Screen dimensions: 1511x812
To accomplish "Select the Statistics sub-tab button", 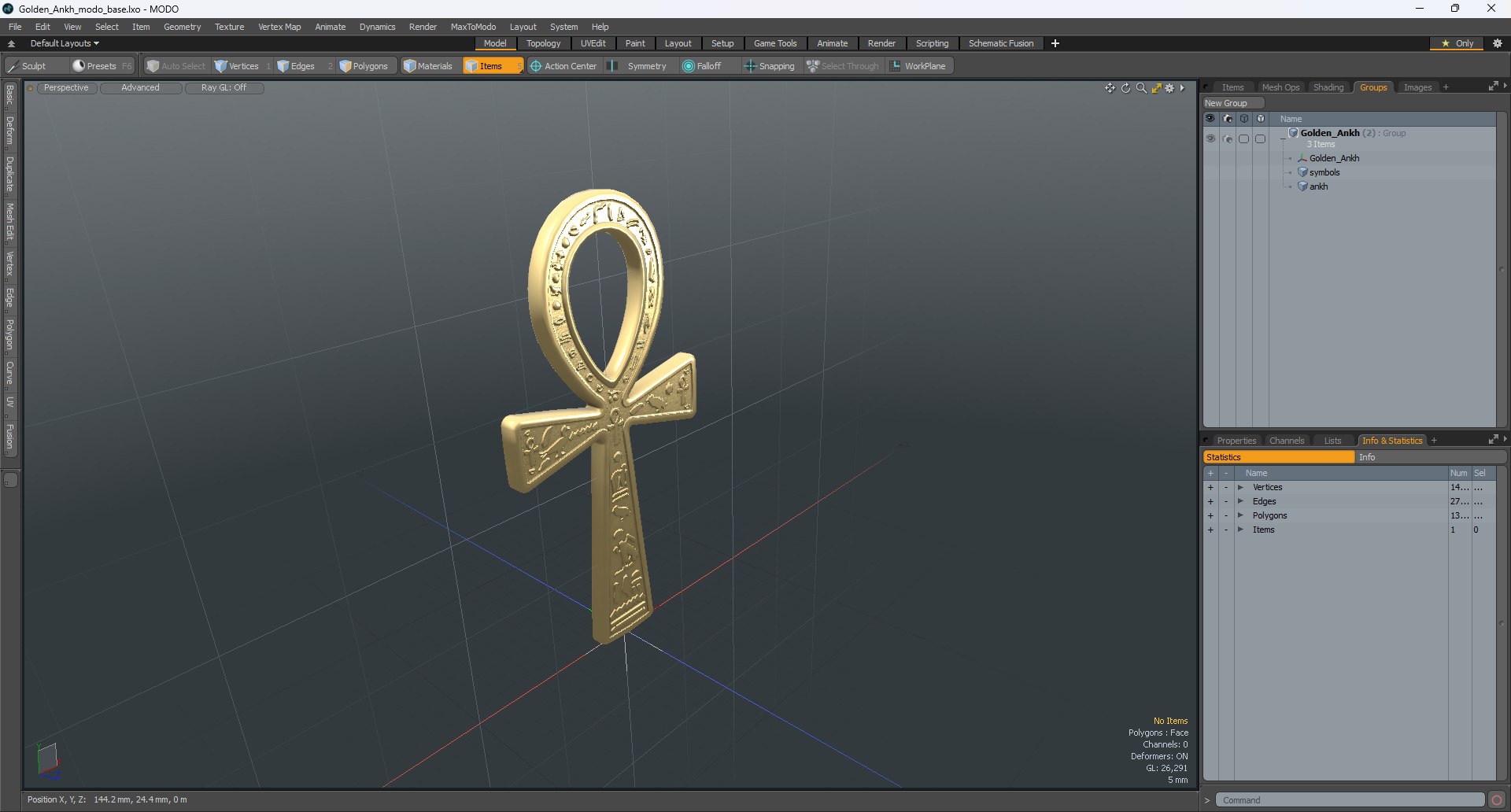I will 1279,457.
